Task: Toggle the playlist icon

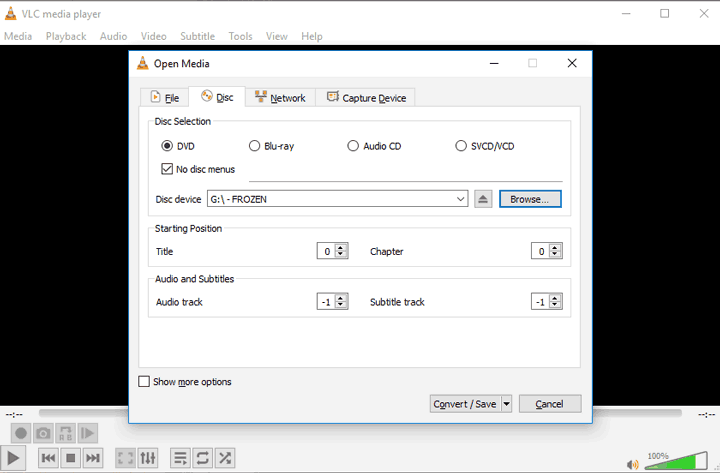Action: [x=180, y=458]
